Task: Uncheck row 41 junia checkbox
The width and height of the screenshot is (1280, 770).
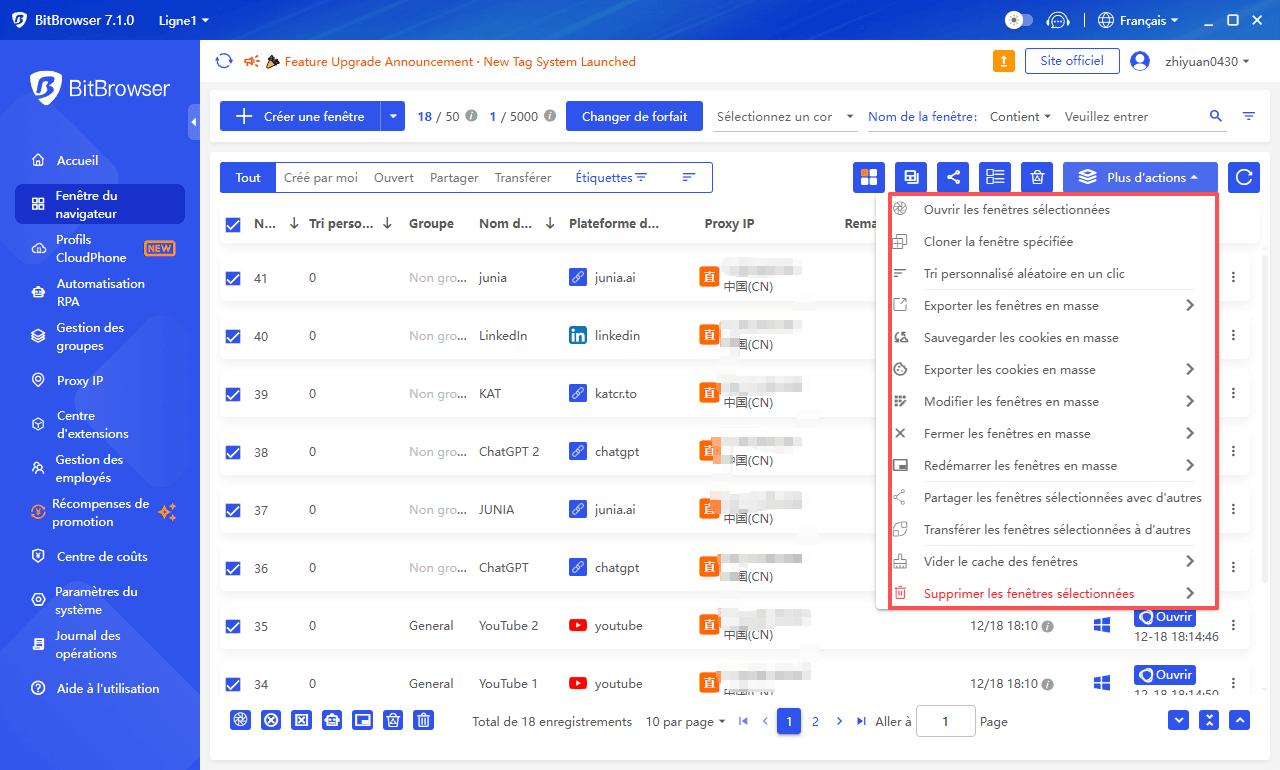Action: 232,277
